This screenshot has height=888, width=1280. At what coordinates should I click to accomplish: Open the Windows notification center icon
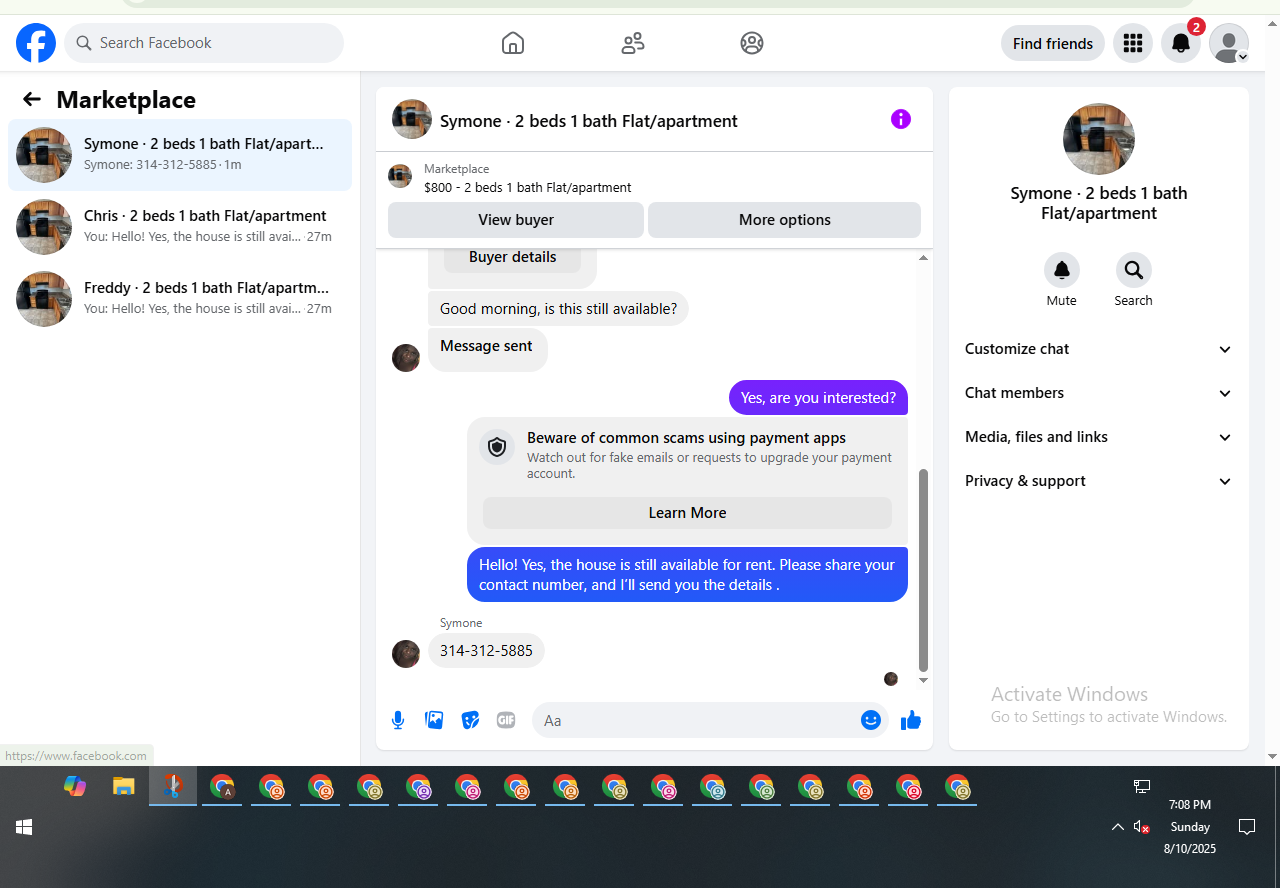coord(1247,827)
